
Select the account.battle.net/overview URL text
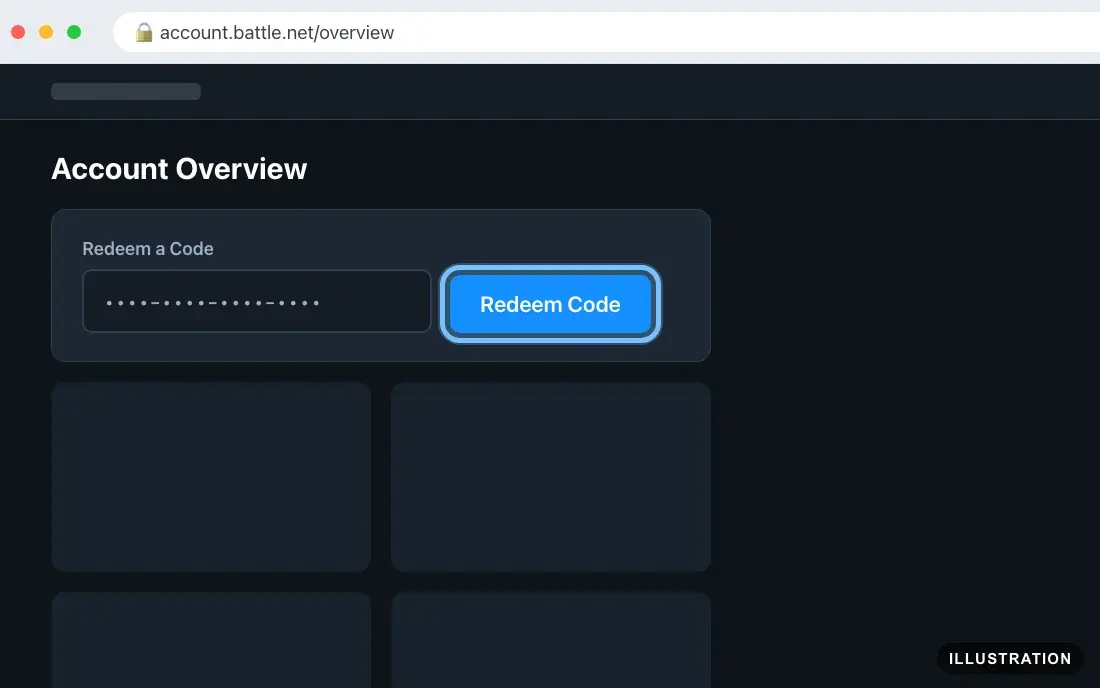277,32
